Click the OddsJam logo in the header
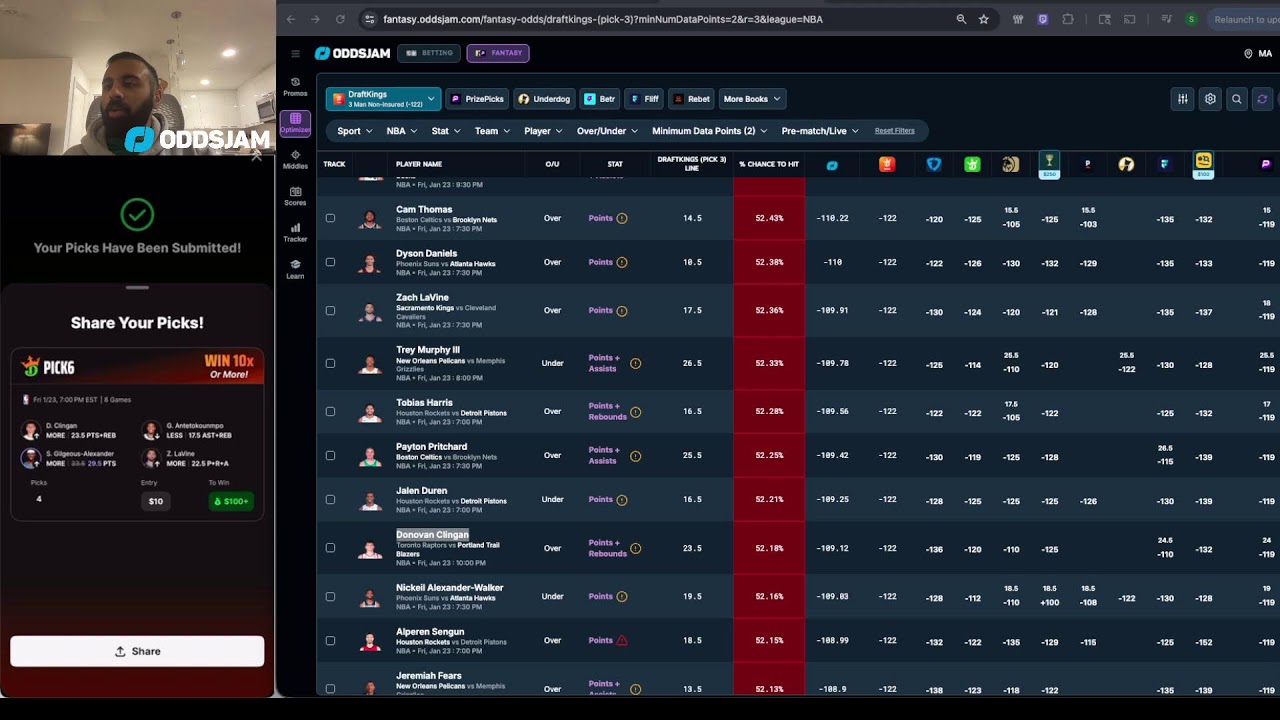 [x=351, y=53]
